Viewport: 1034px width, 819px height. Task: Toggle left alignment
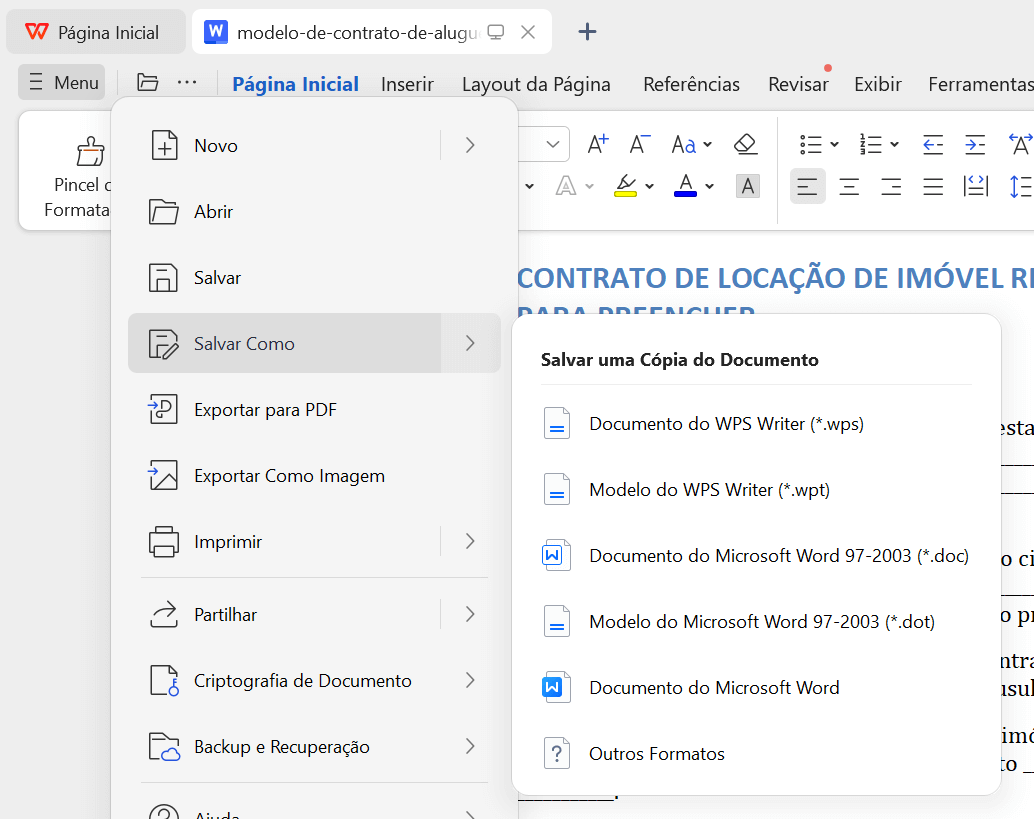[x=808, y=187]
